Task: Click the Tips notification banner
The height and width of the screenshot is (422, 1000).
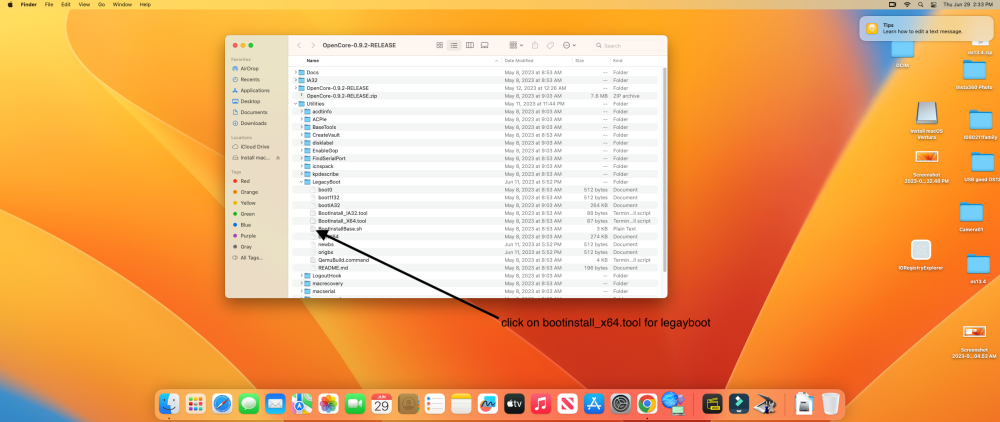Action: (925, 28)
